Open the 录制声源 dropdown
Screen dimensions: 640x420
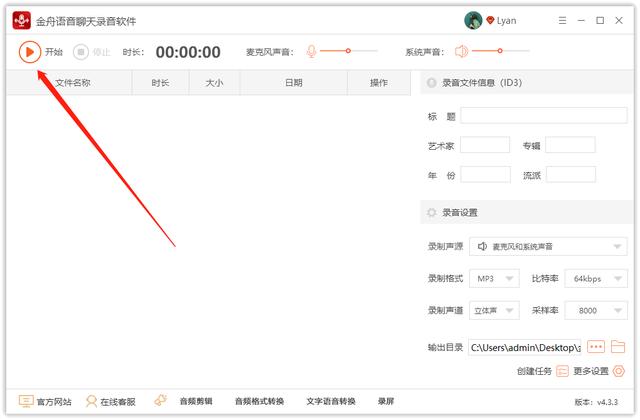(x=548, y=247)
